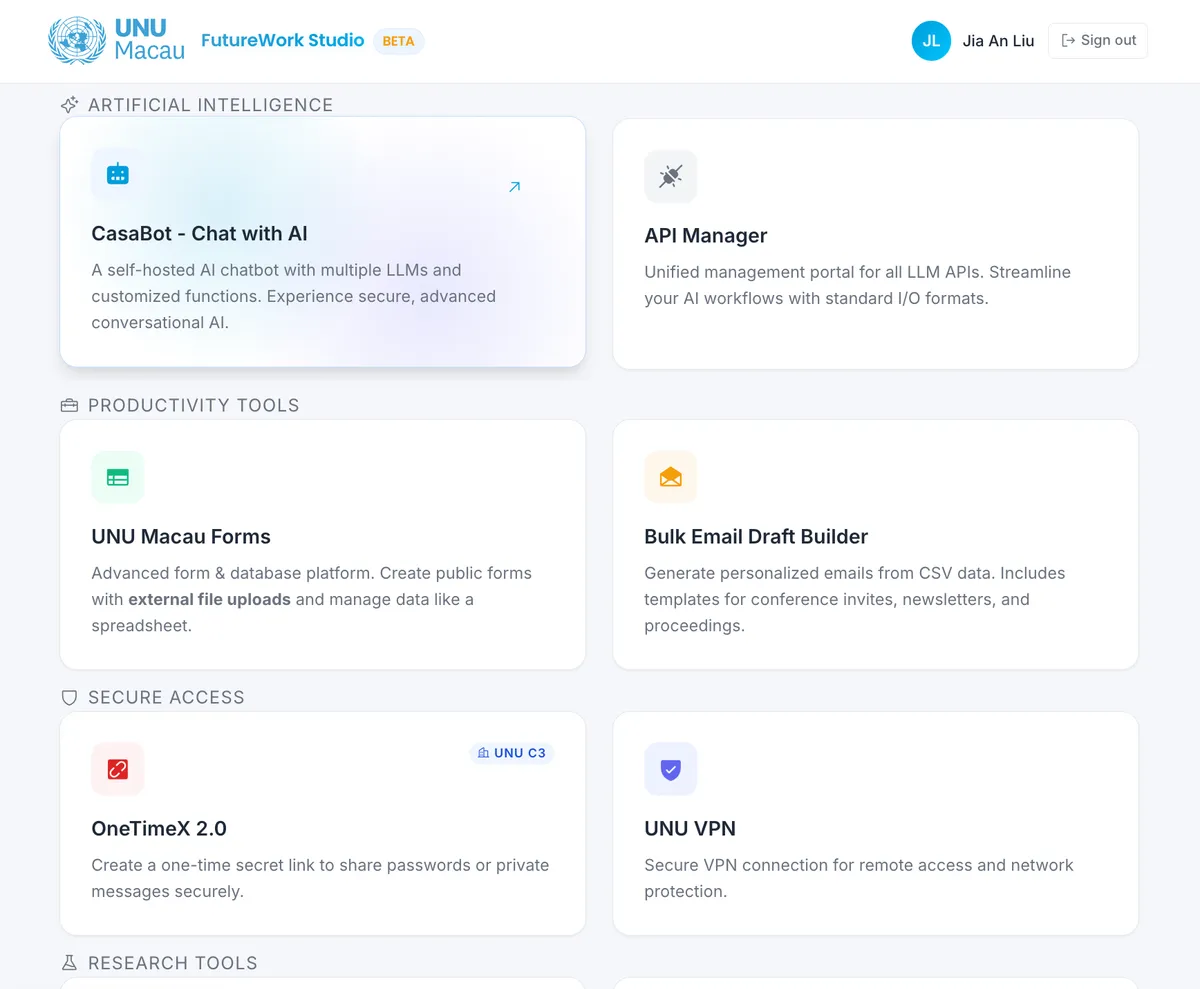Click the Artificial Intelligence sparkle icon
This screenshot has width=1200, height=989.
(69, 105)
